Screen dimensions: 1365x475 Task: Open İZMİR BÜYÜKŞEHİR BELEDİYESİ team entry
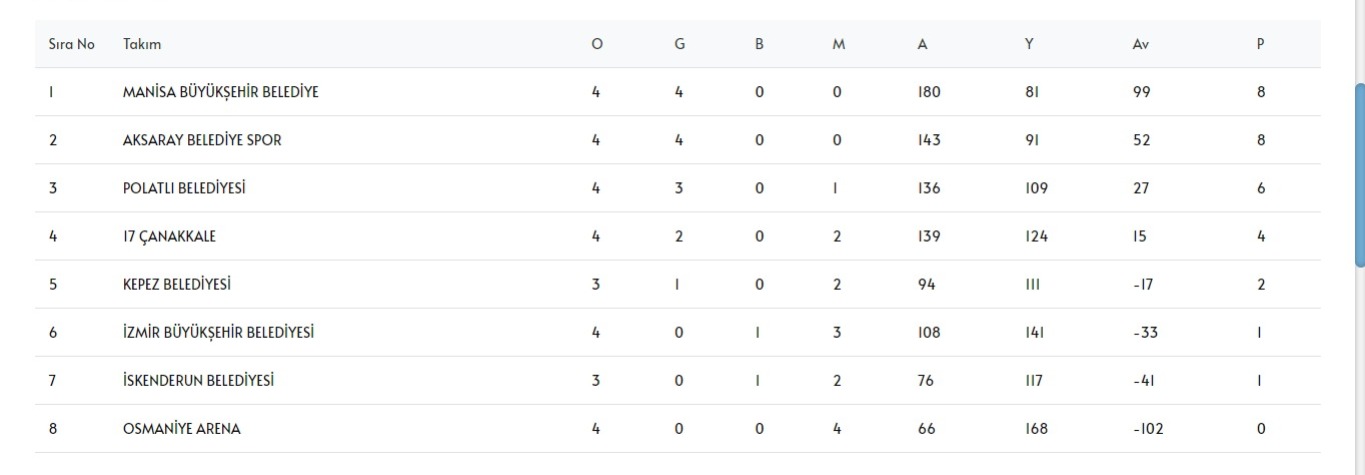point(218,332)
